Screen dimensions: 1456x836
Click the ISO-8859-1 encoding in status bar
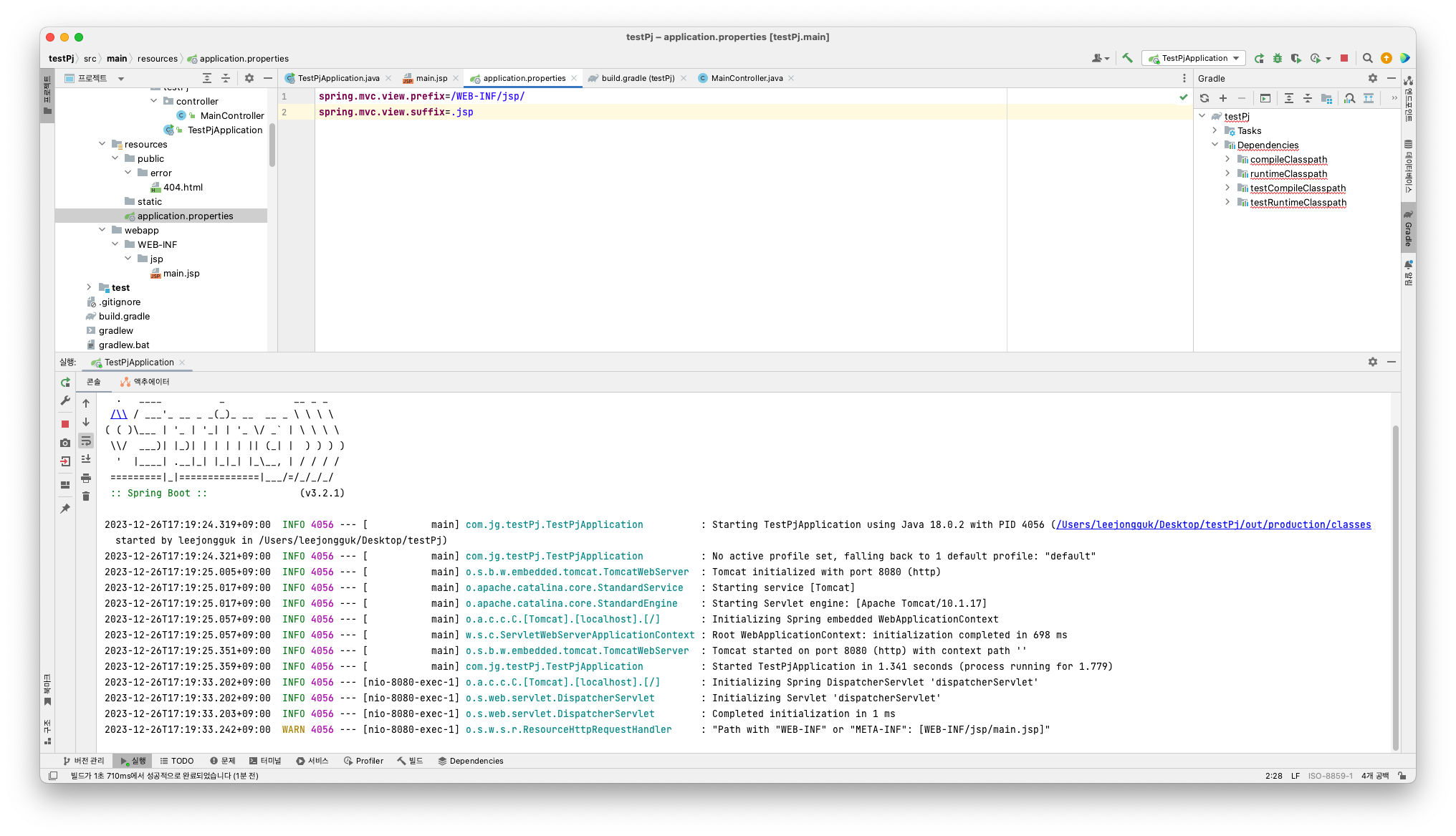1331,776
